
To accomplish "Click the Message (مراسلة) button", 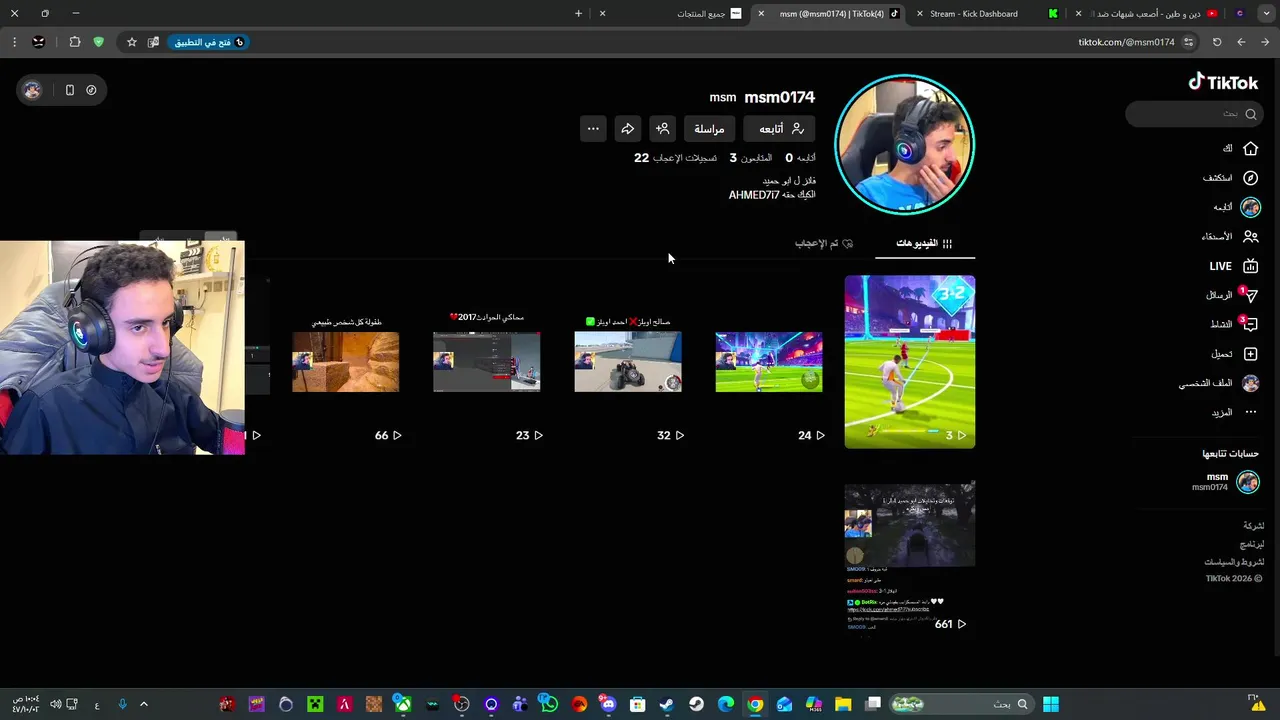I will [x=709, y=129].
